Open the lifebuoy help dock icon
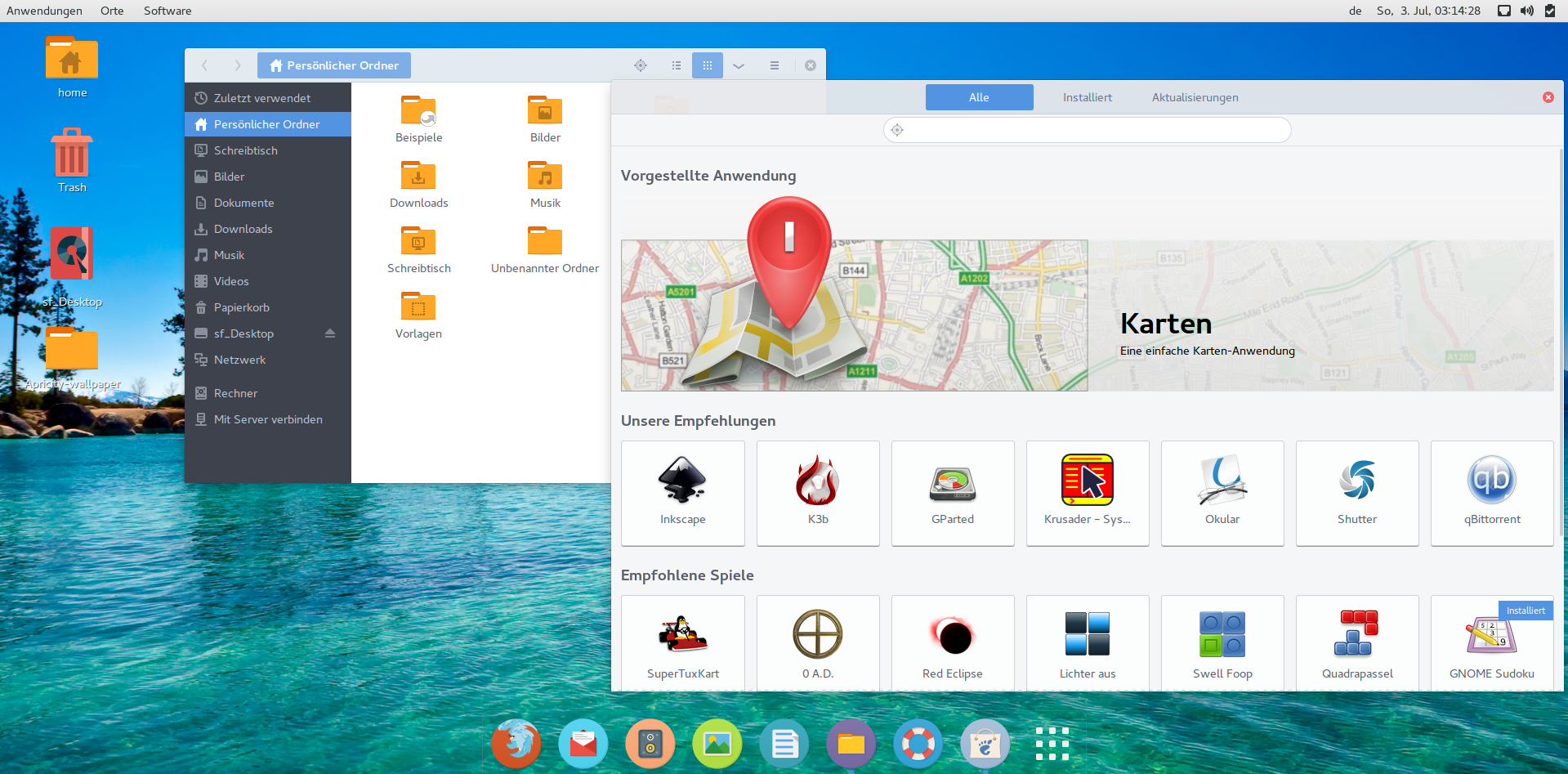 918,744
